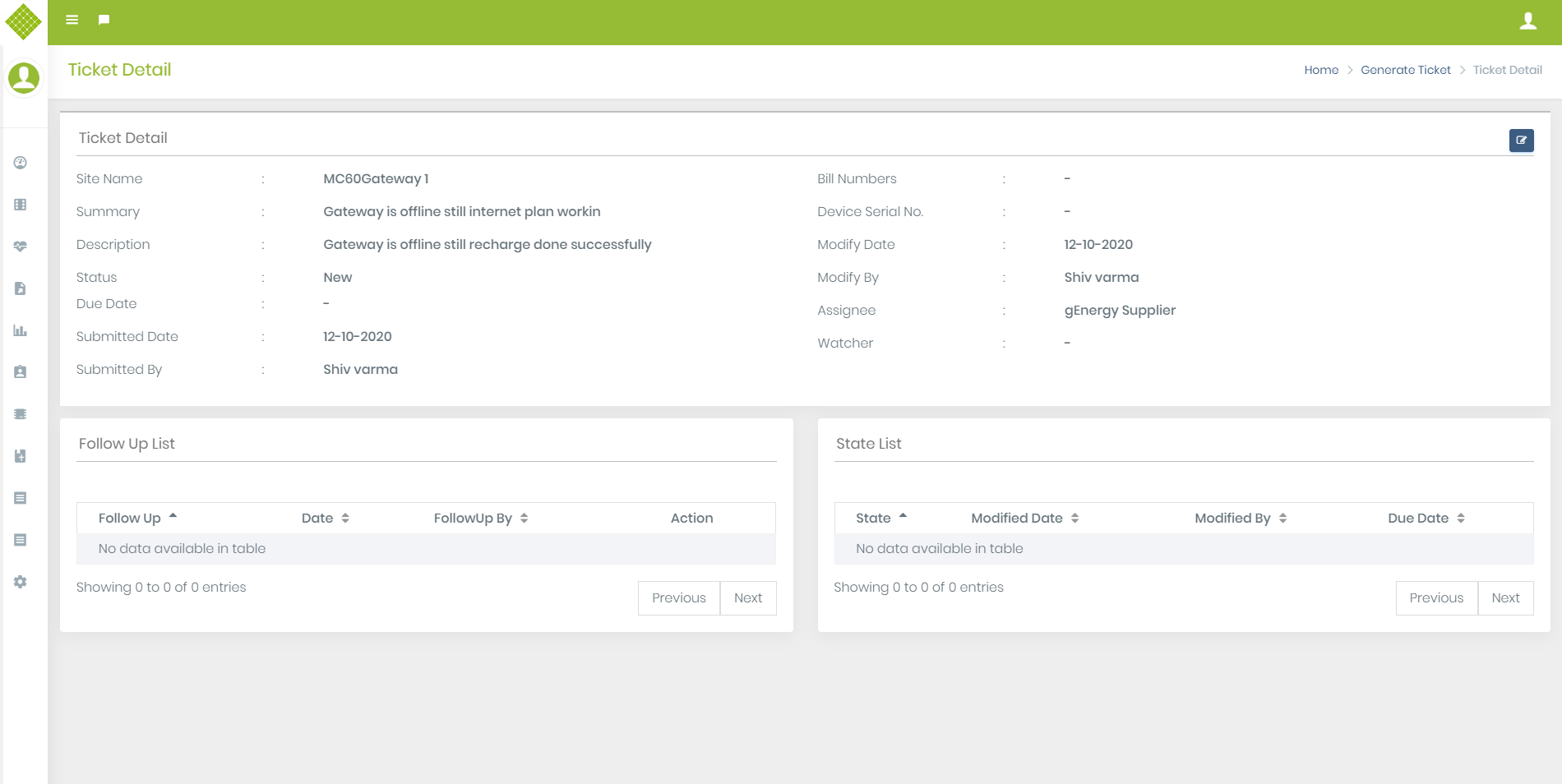Image resolution: width=1562 pixels, height=784 pixels.
Task: Open the bar chart analytics icon
Action: click(x=20, y=331)
